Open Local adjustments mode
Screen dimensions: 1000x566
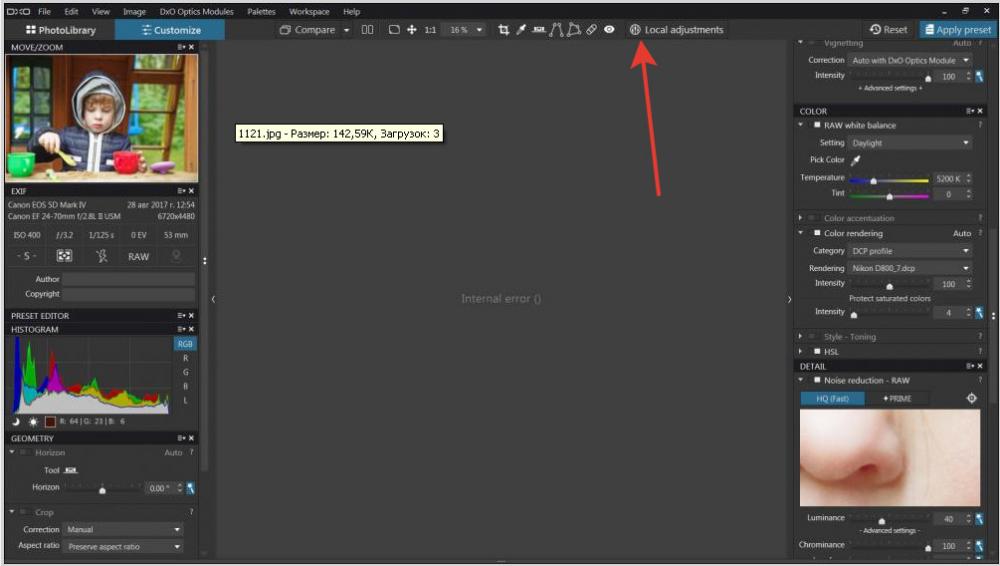point(677,29)
